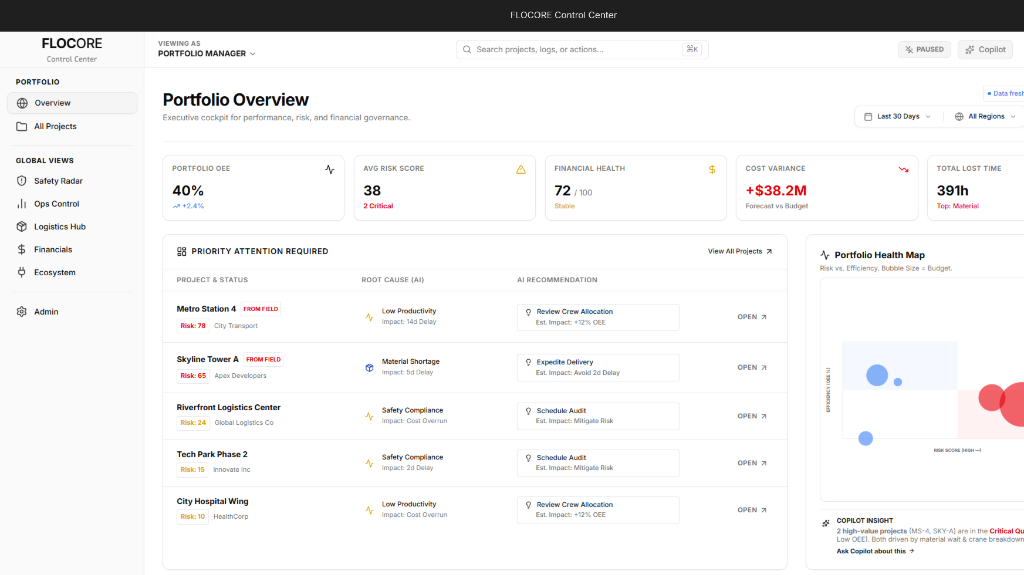Open Safety Radar menu item

point(72,181)
